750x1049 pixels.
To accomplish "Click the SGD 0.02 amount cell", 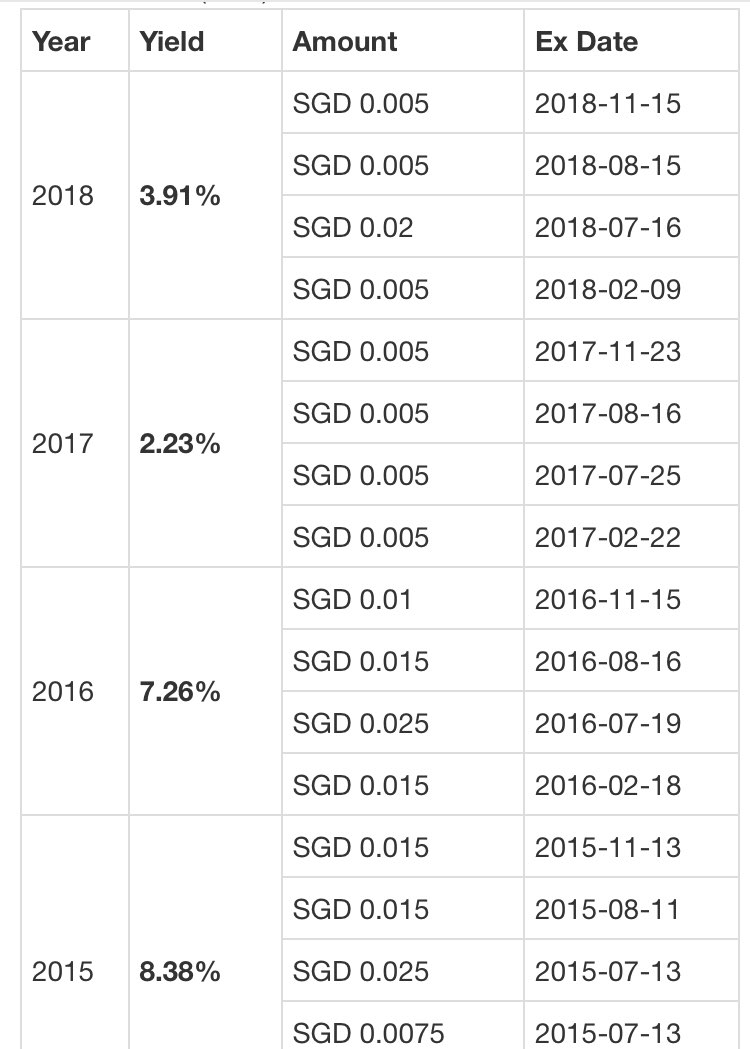I will pyautogui.click(x=353, y=228).
